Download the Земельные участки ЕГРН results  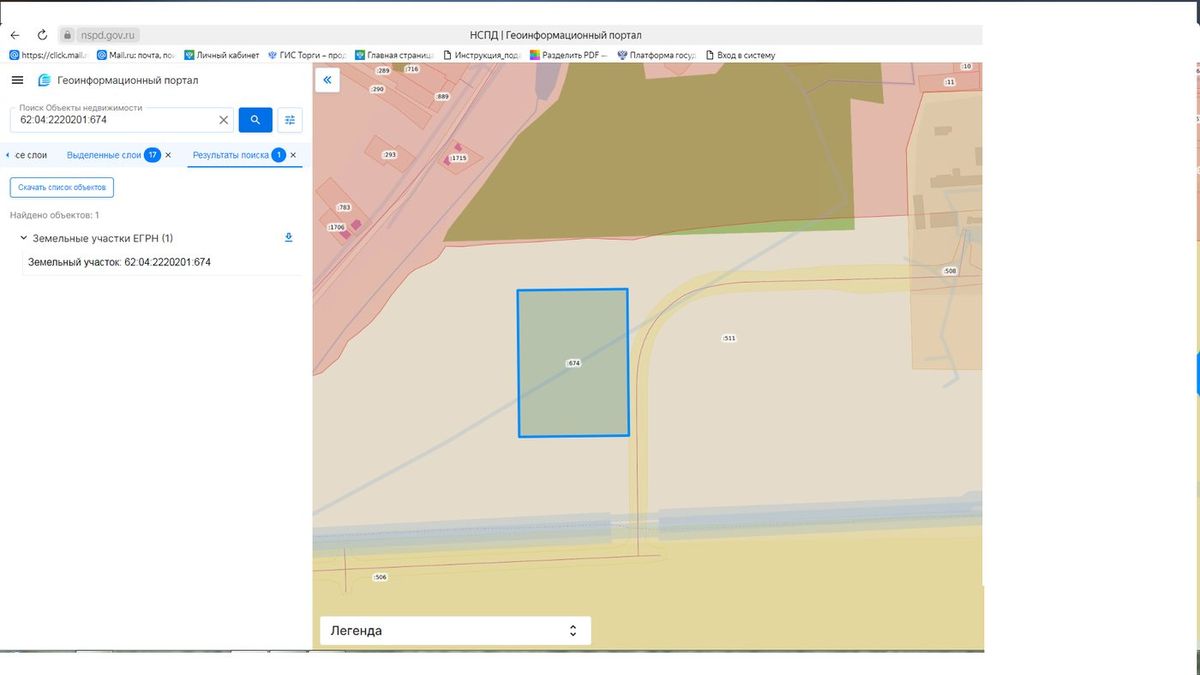click(289, 238)
